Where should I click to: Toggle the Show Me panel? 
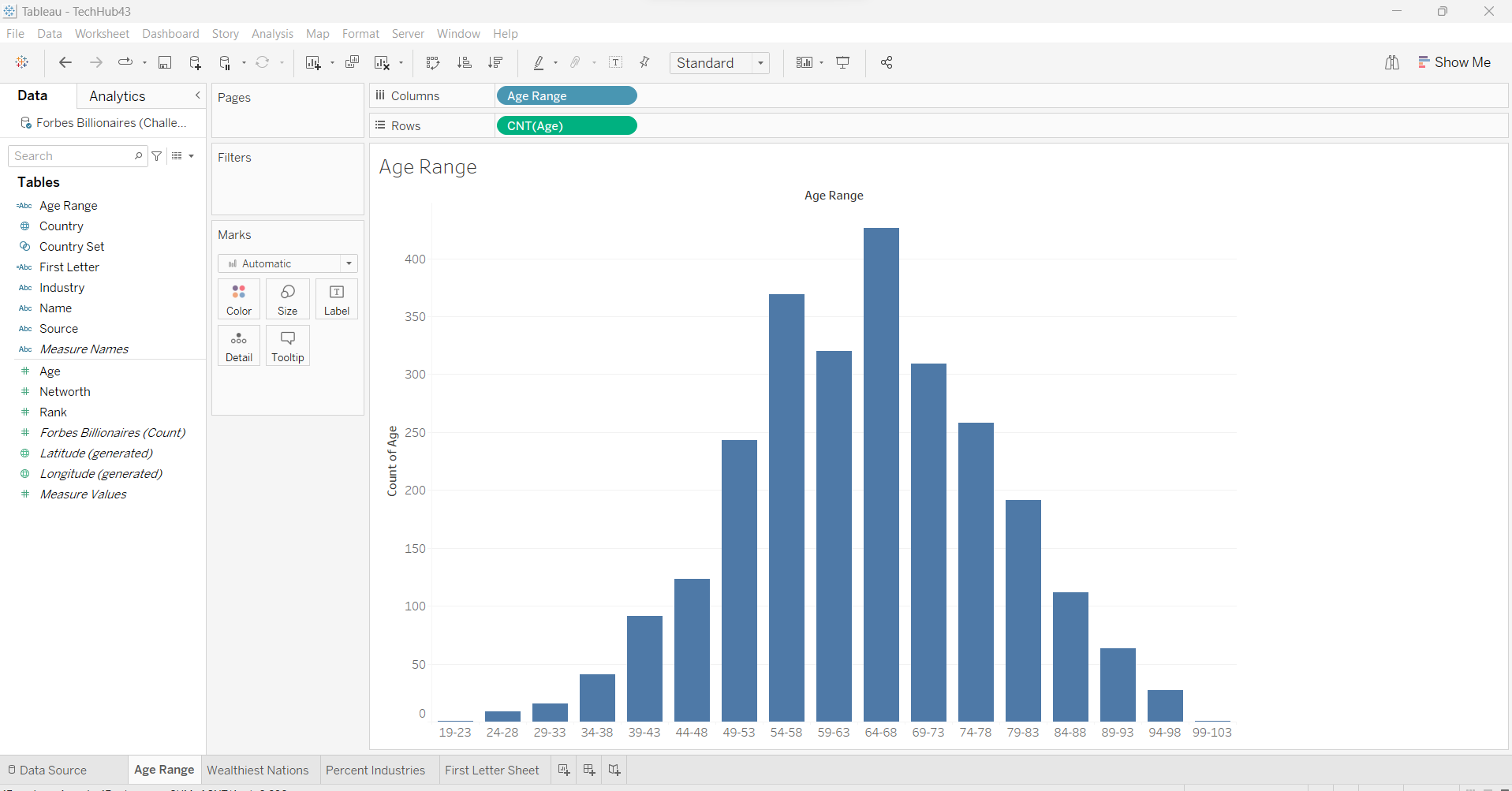1454,63
